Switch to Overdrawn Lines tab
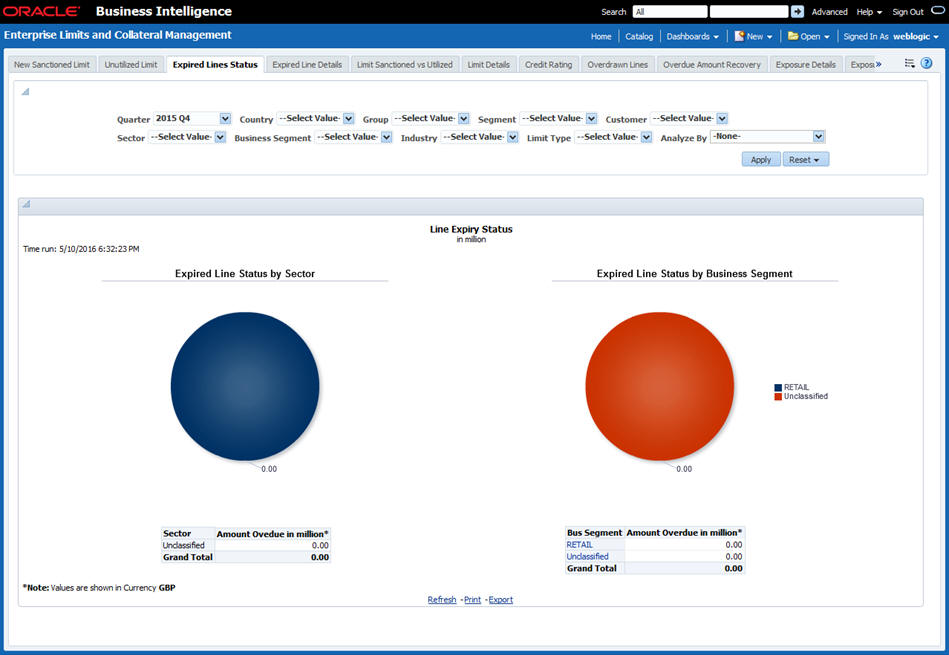This screenshot has width=949, height=655. (x=617, y=65)
